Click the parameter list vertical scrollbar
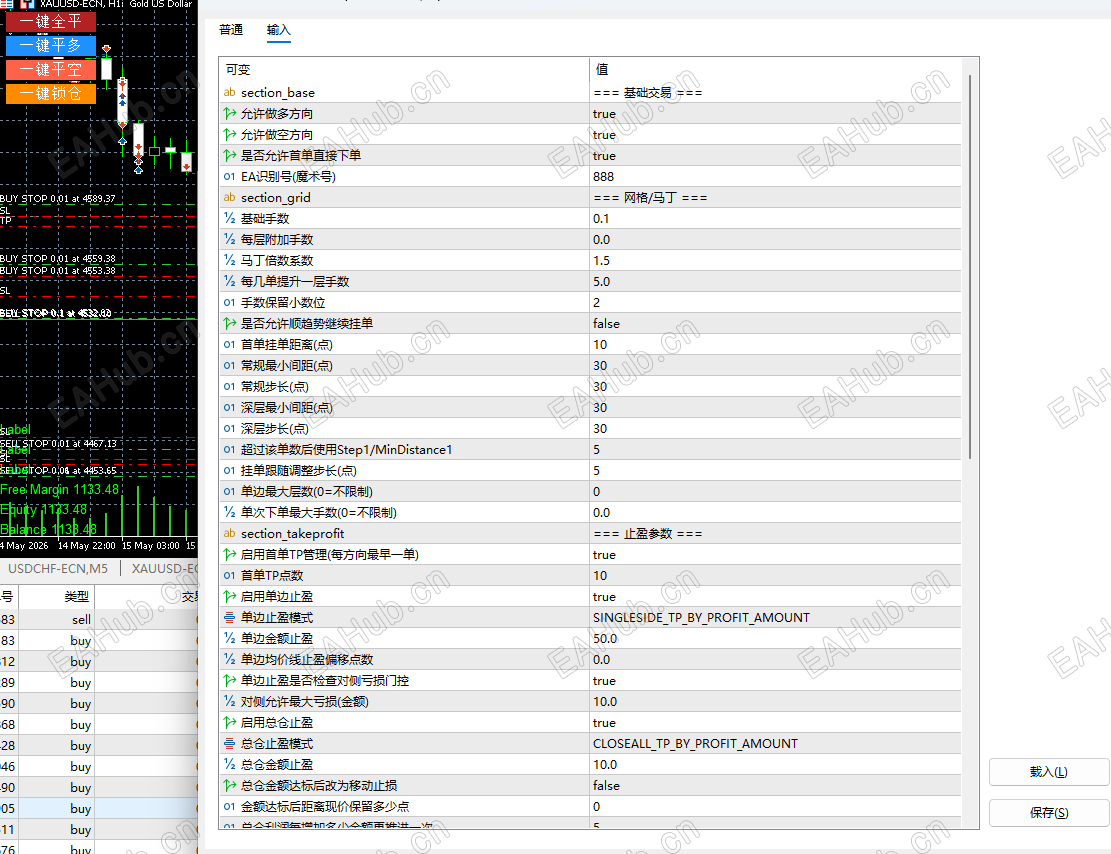Screen dimensions: 1111x854 [x=969, y=266]
